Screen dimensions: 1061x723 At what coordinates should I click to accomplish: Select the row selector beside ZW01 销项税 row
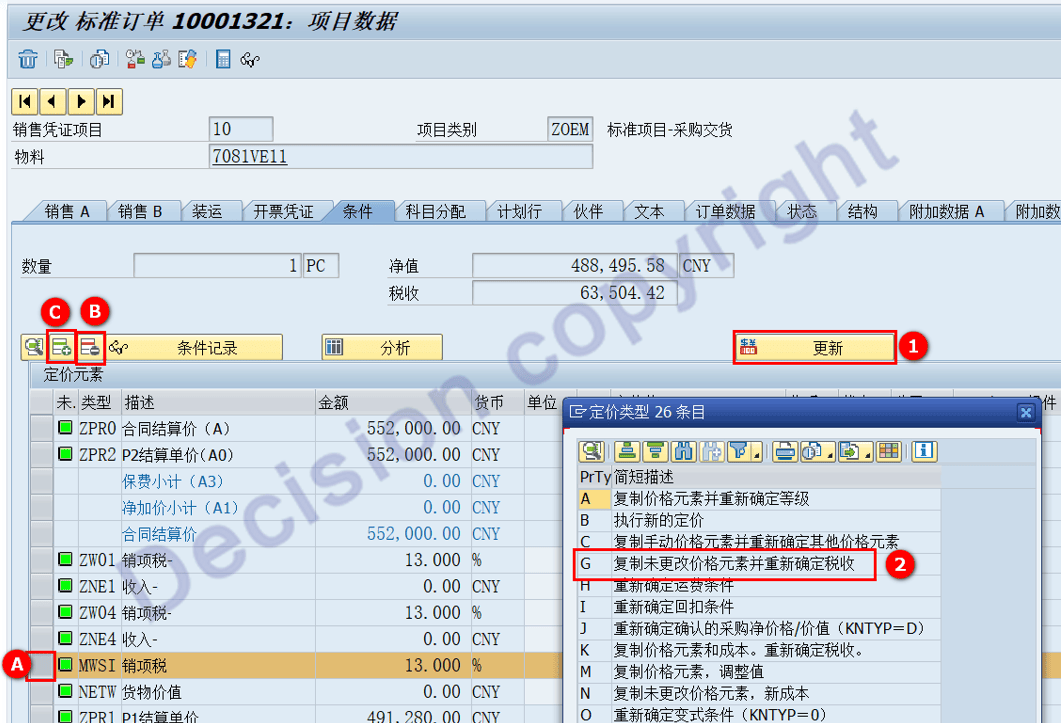point(41,560)
